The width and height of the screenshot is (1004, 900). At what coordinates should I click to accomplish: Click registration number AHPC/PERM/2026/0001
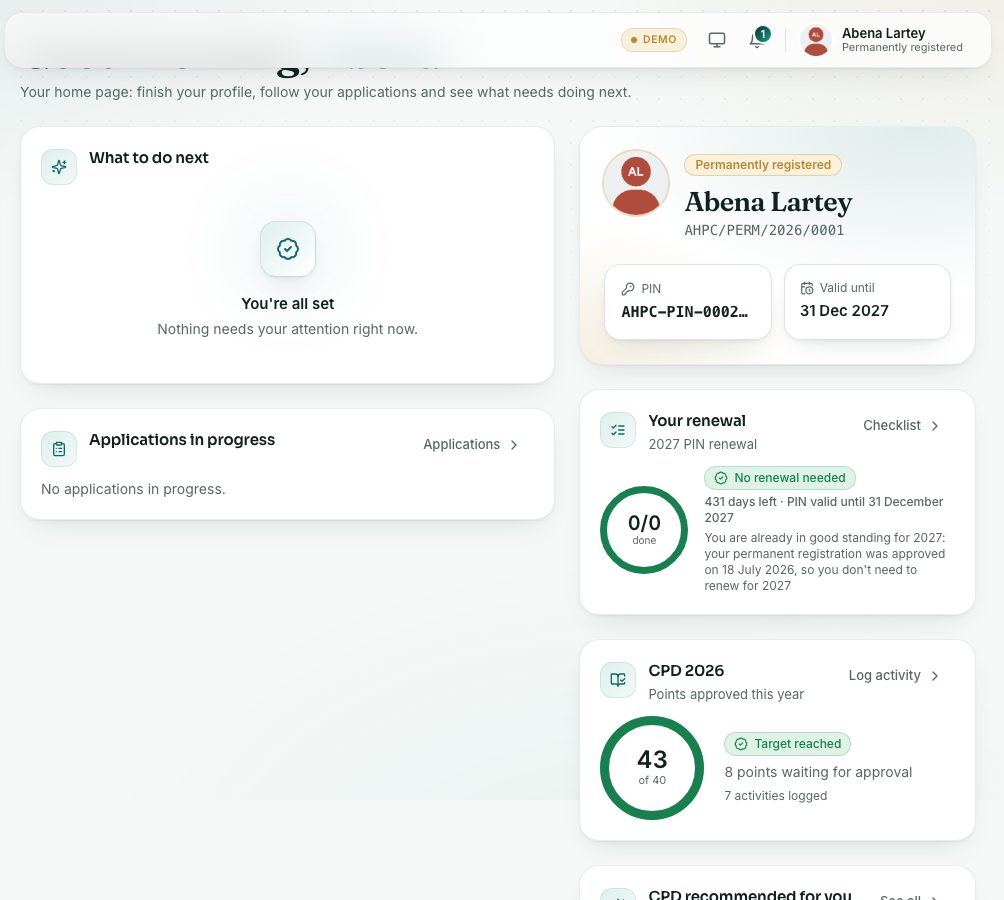coord(764,230)
